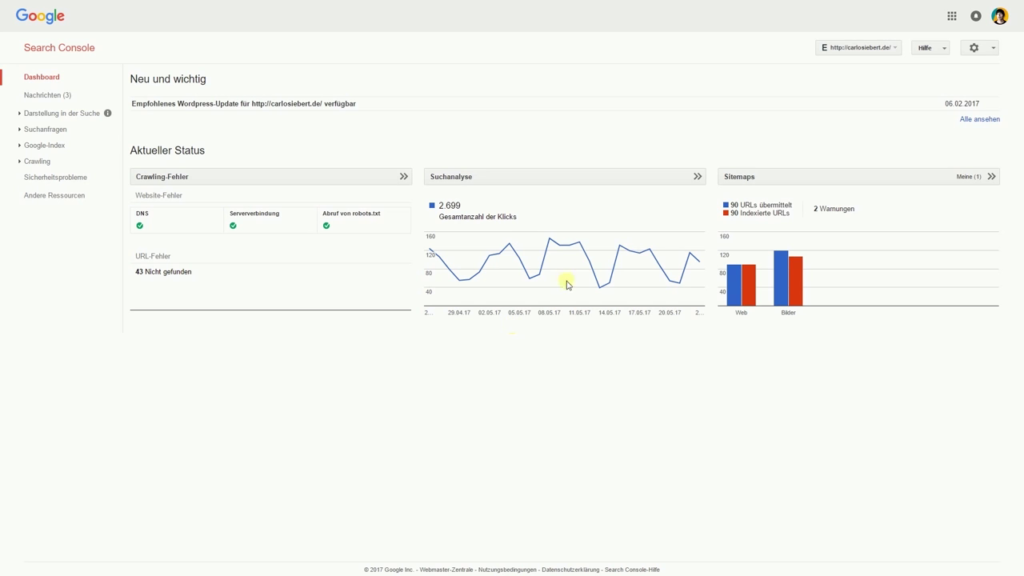
Task: Expand Darstellung in der Suche
Action: coord(62,113)
